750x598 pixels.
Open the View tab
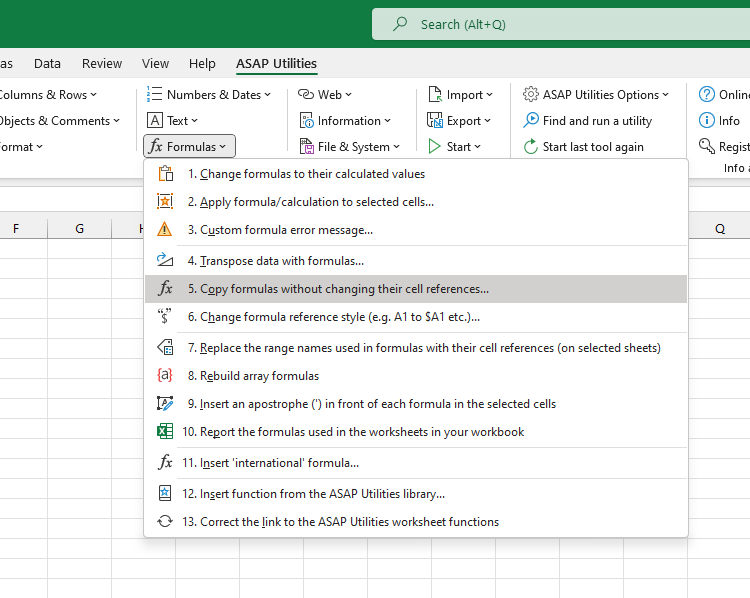(x=155, y=63)
